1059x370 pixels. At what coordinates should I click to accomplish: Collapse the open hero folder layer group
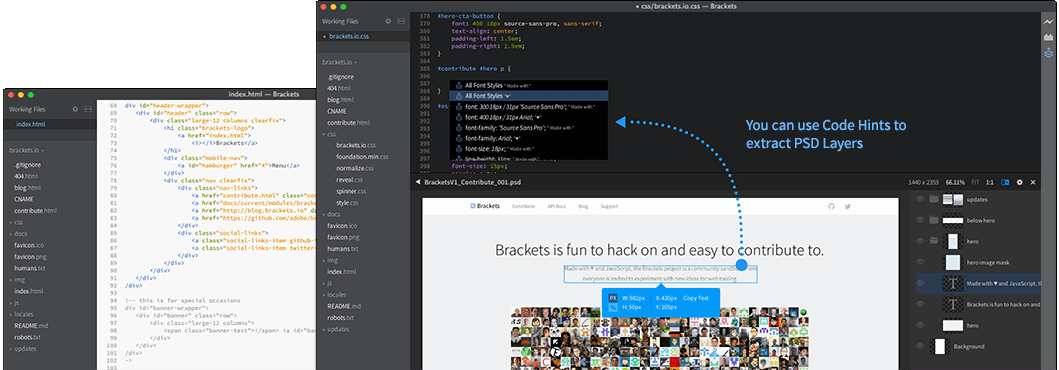click(934, 241)
